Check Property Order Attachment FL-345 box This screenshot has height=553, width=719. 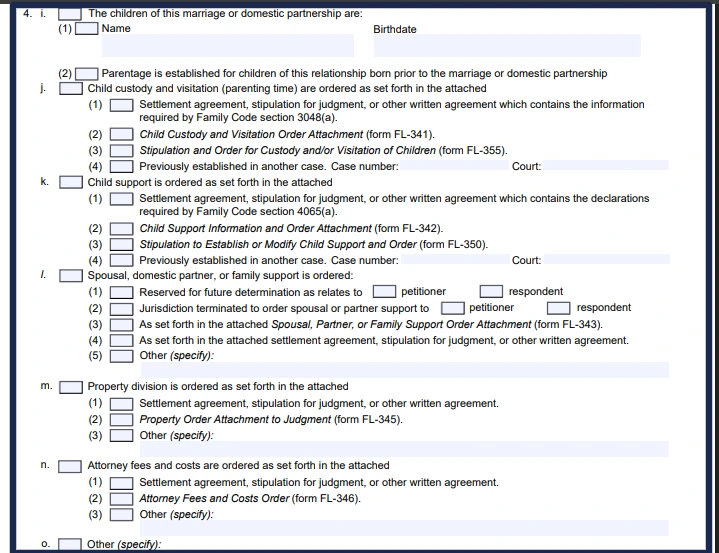pos(122,420)
